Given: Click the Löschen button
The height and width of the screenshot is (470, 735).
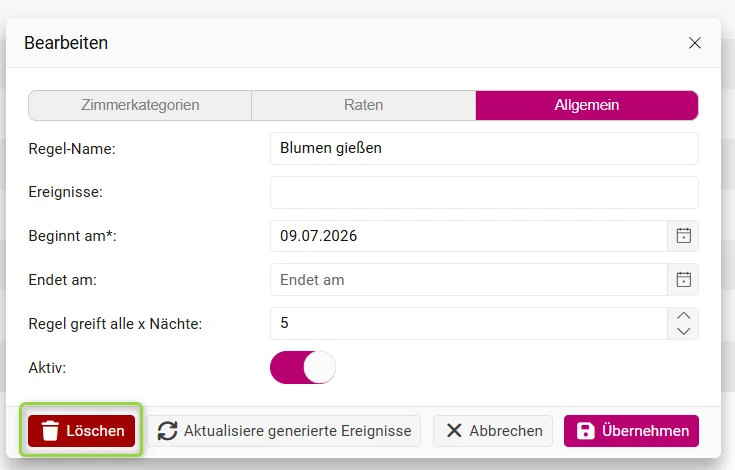Looking at the screenshot, I should (82, 431).
